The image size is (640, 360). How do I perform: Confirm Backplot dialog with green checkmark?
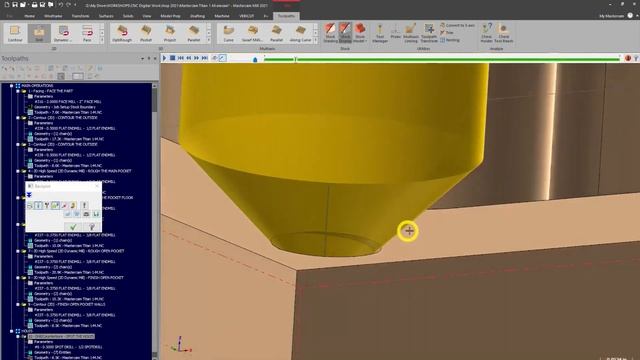coord(73,227)
